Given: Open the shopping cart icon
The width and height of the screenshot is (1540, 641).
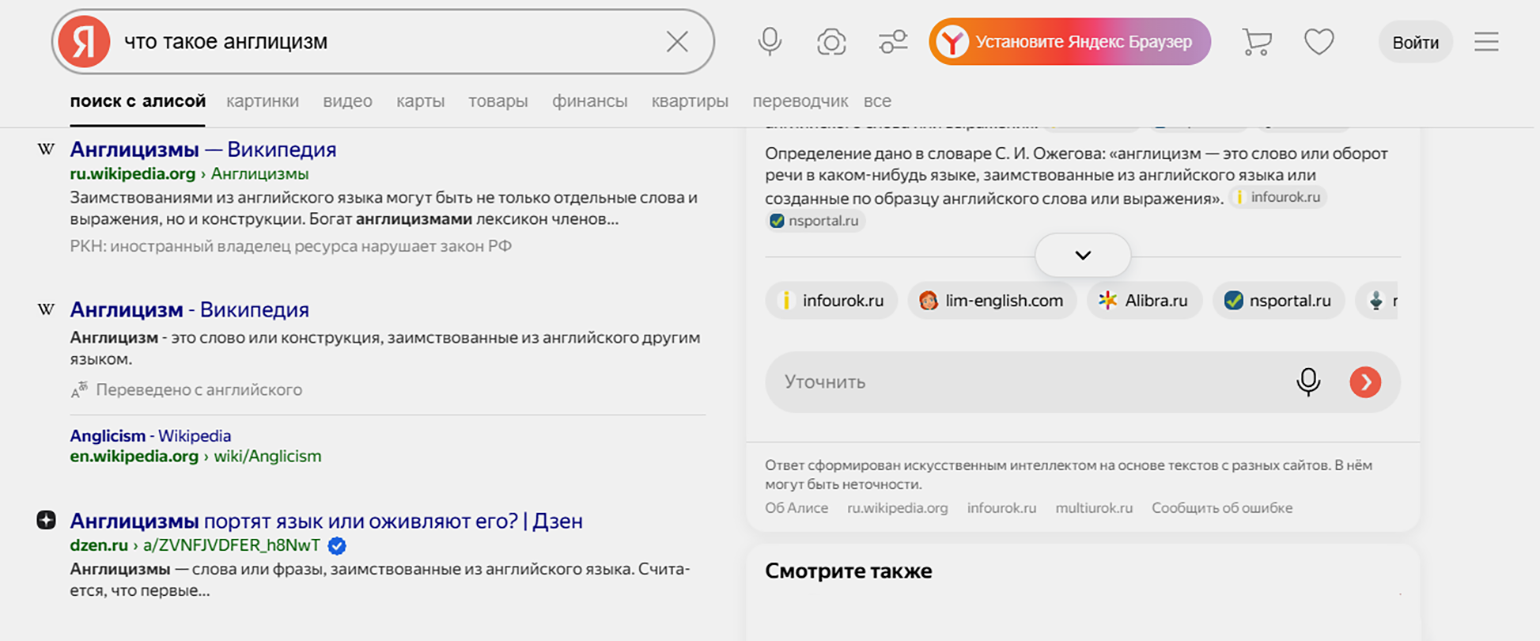Looking at the screenshot, I should (x=1256, y=42).
